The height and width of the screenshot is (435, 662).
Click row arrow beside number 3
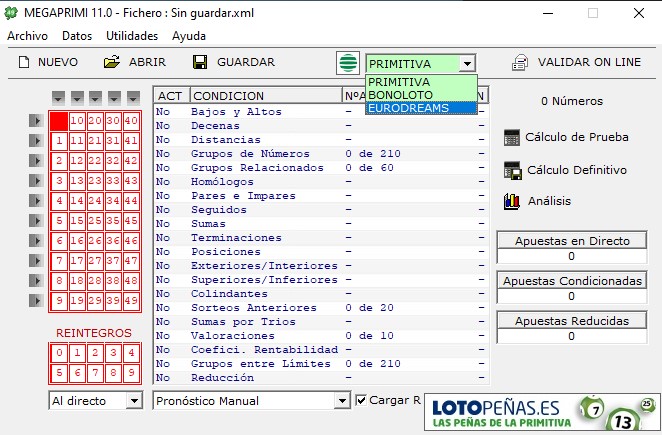click(36, 181)
